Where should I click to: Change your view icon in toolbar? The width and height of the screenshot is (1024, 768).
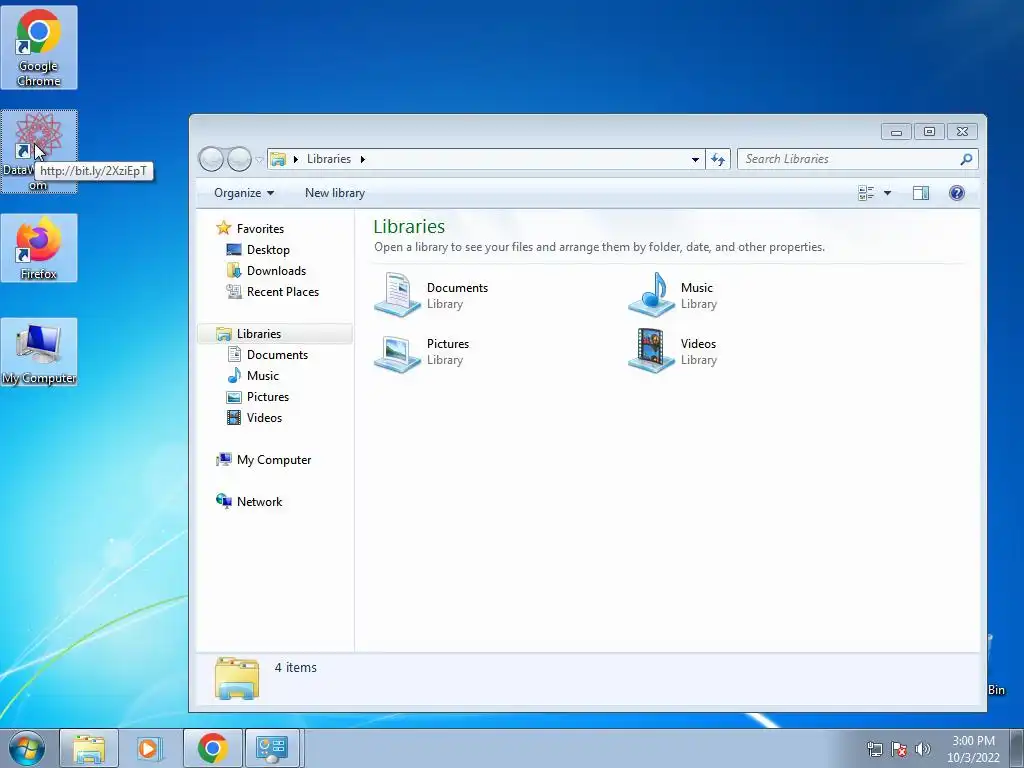[866, 193]
